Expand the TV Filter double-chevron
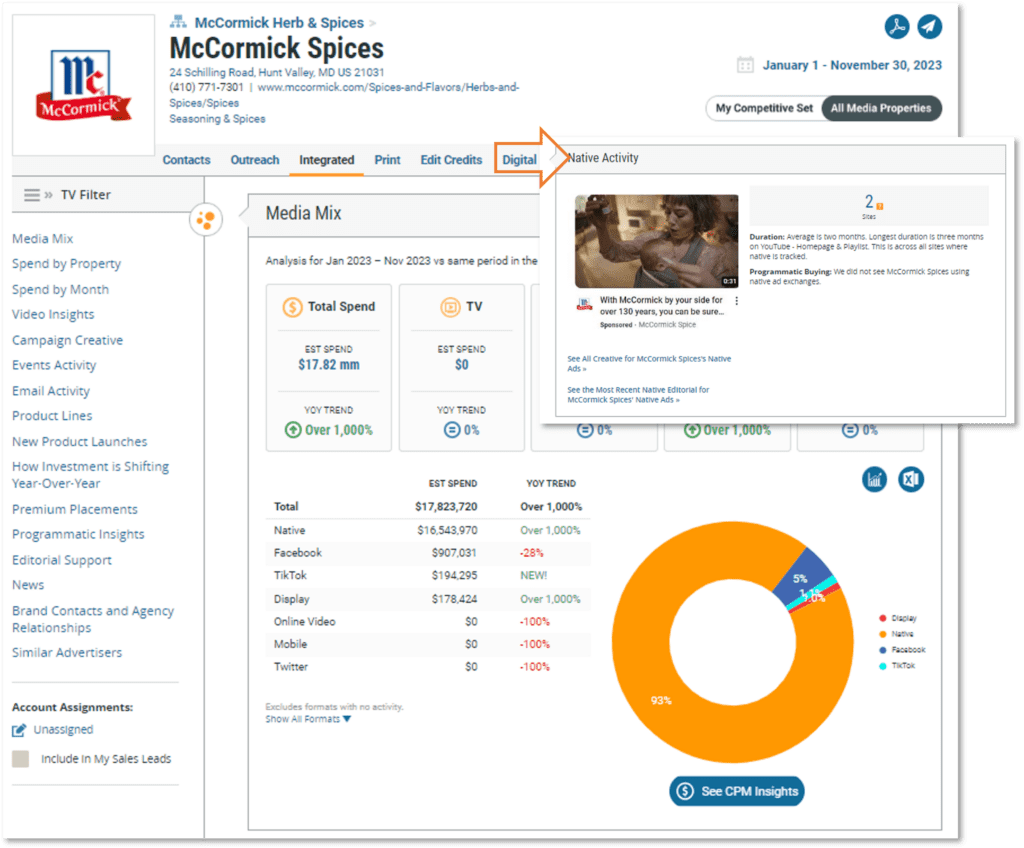The width and height of the screenshot is (1024, 848). coord(48,195)
